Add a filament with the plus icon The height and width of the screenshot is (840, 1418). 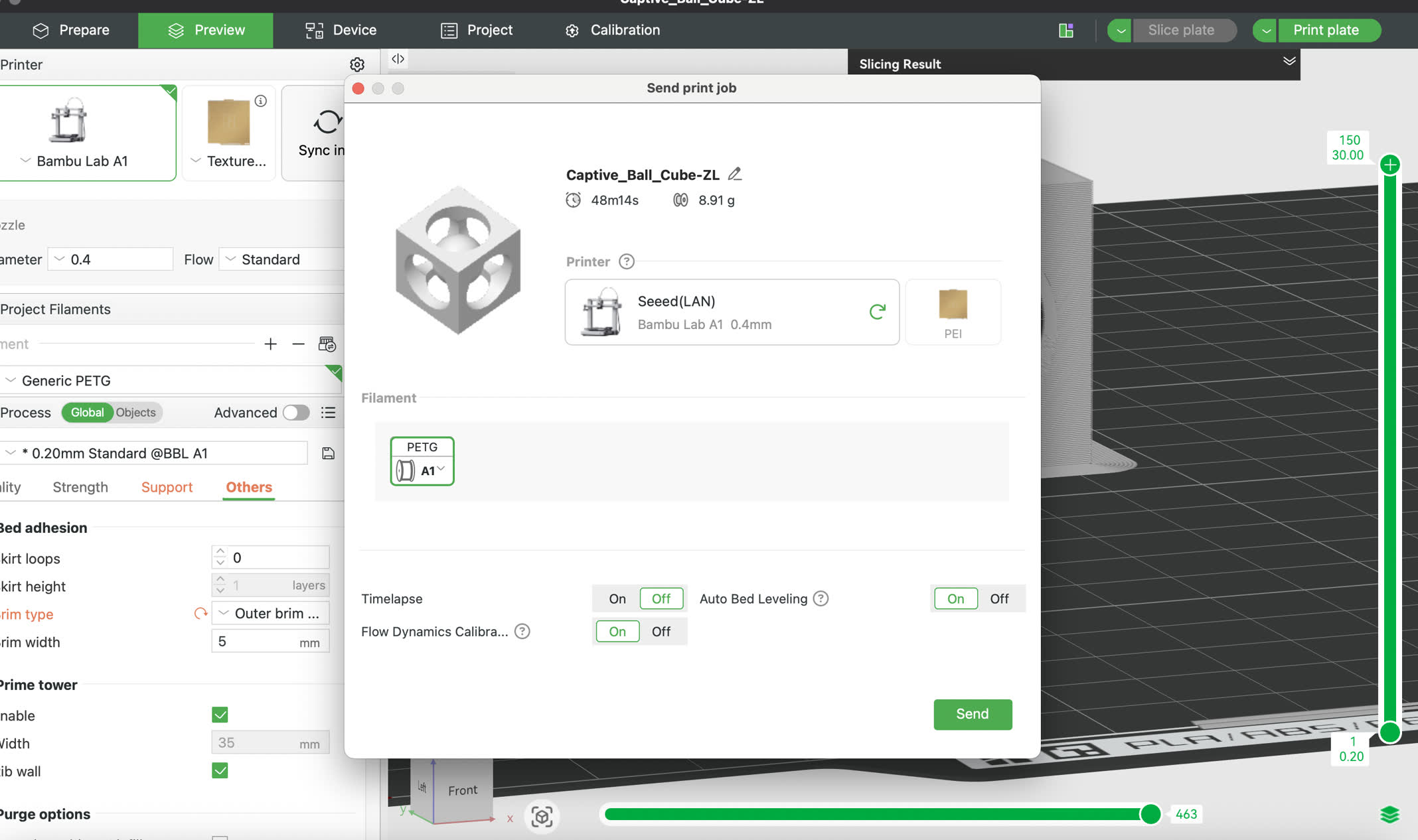(270, 344)
